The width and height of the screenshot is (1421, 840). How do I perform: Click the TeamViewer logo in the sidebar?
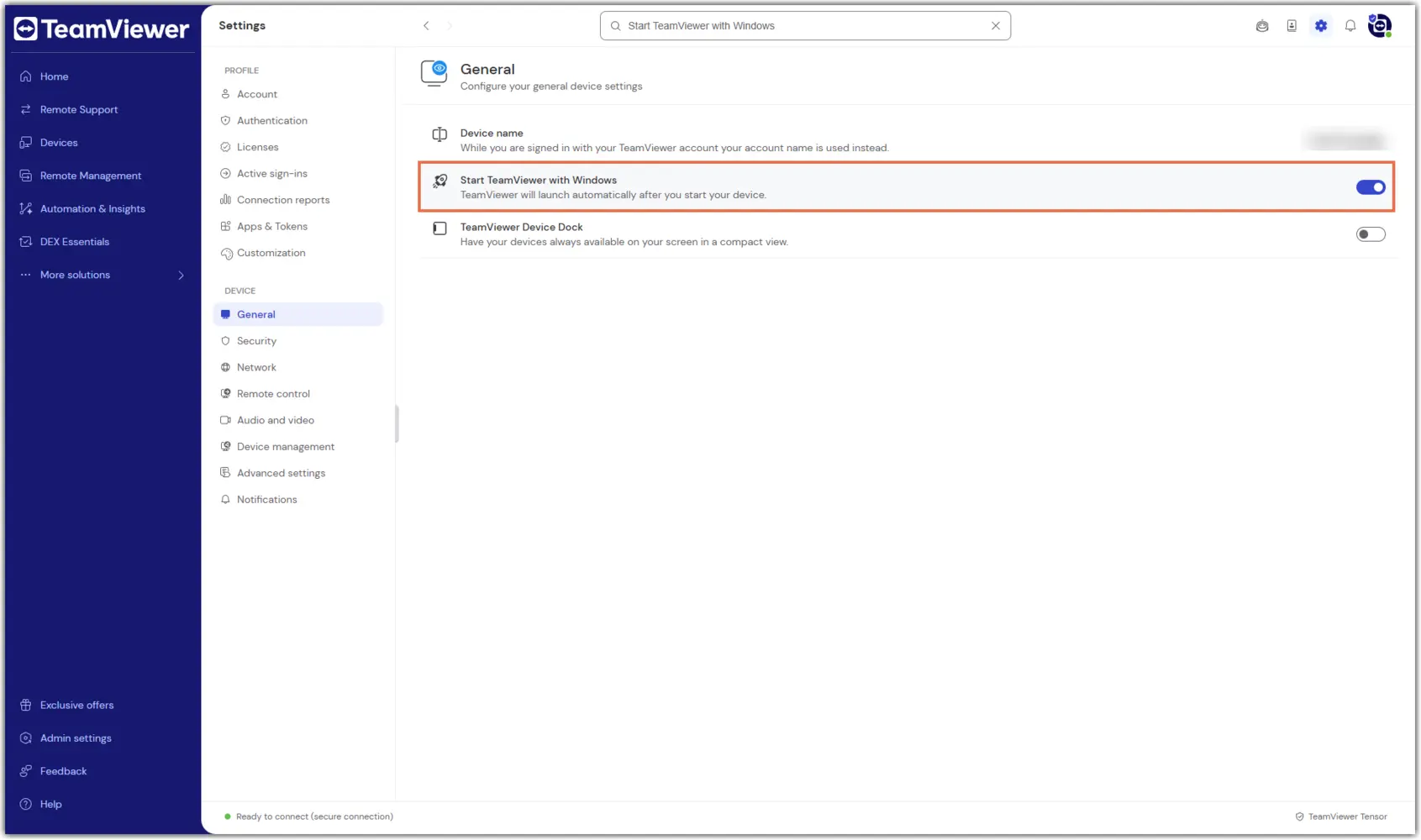click(x=102, y=29)
